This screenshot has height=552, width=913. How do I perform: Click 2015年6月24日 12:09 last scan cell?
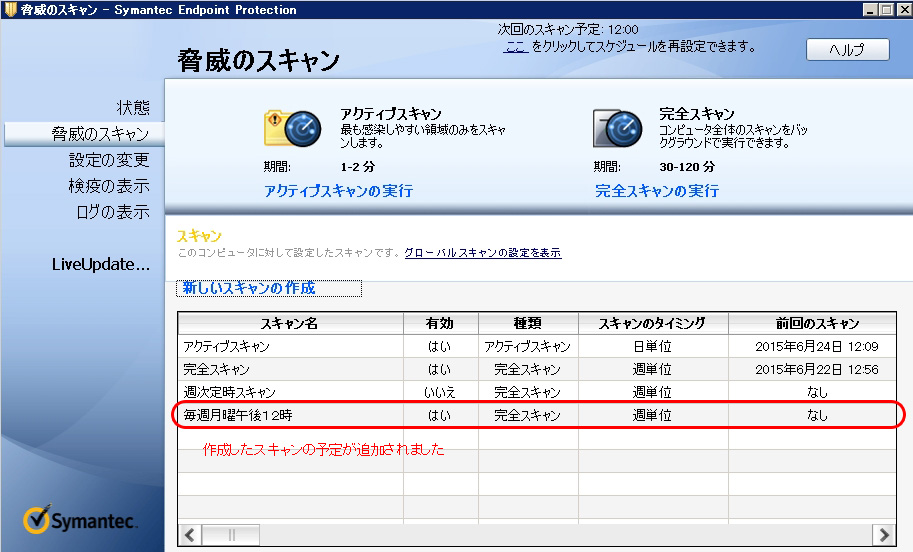(816, 346)
